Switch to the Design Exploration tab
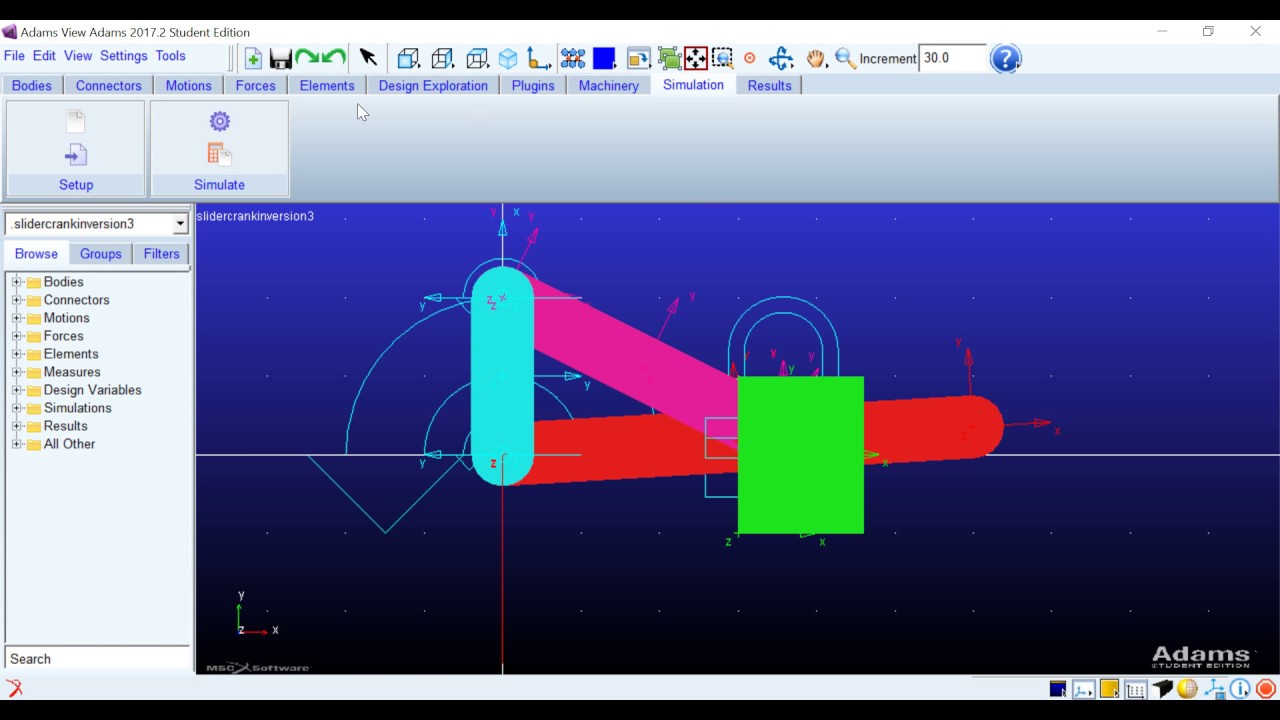The width and height of the screenshot is (1280, 720). (433, 85)
